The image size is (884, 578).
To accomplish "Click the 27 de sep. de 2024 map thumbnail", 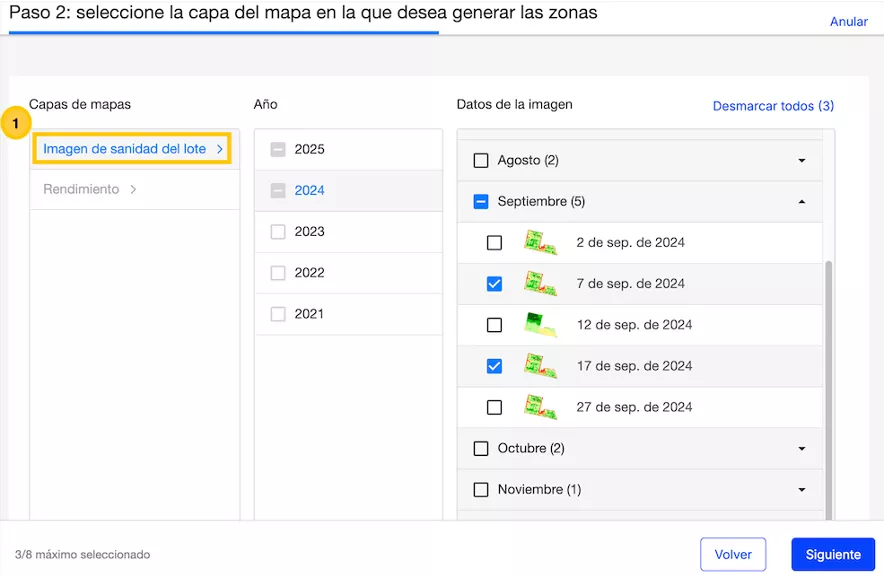I will coord(540,407).
